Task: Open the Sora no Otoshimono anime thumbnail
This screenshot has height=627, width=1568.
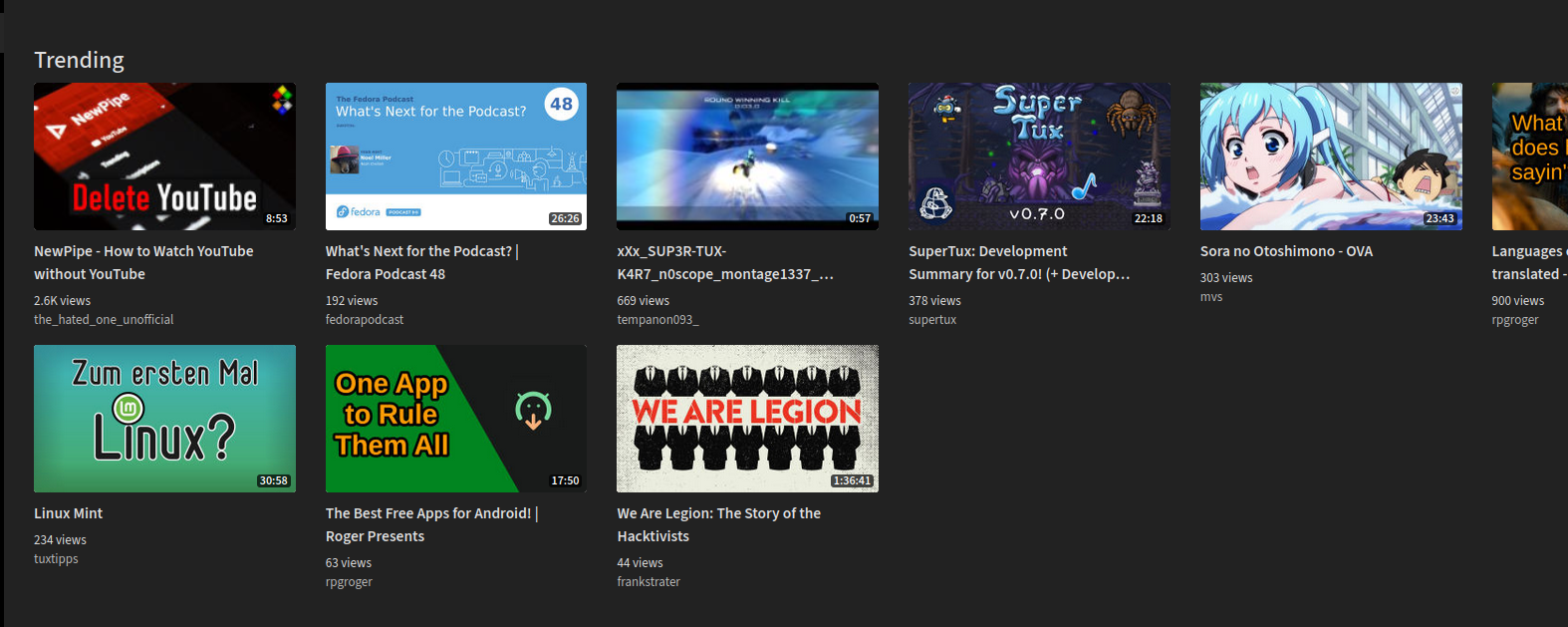Action: pyautogui.click(x=1331, y=157)
